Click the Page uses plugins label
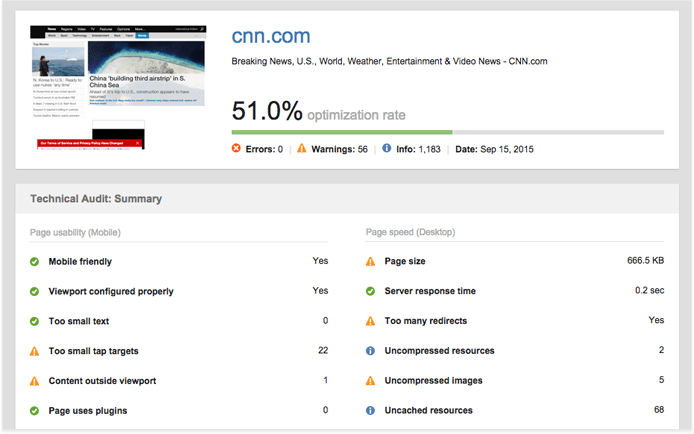The image size is (694, 434). tap(88, 411)
